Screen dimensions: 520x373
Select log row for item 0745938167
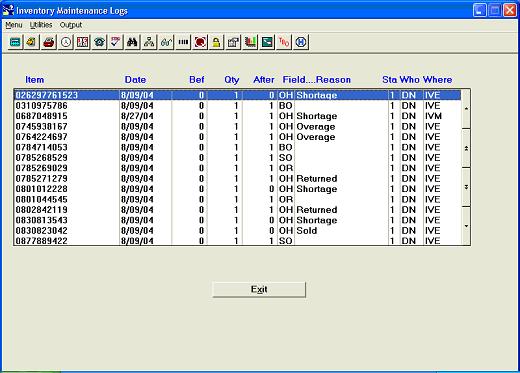(x=238, y=126)
